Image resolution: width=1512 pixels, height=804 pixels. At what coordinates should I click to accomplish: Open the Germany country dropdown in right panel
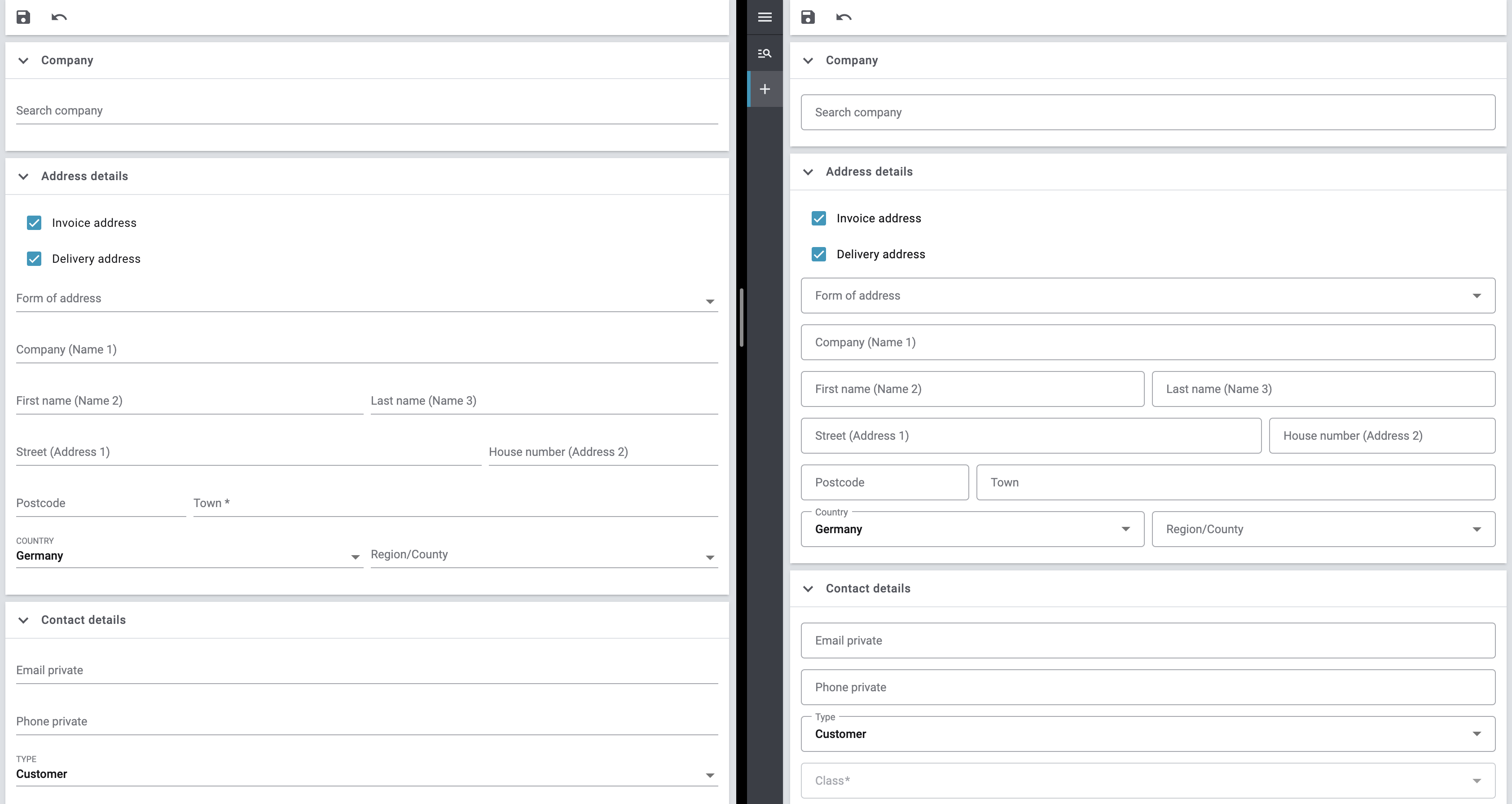click(x=972, y=529)
